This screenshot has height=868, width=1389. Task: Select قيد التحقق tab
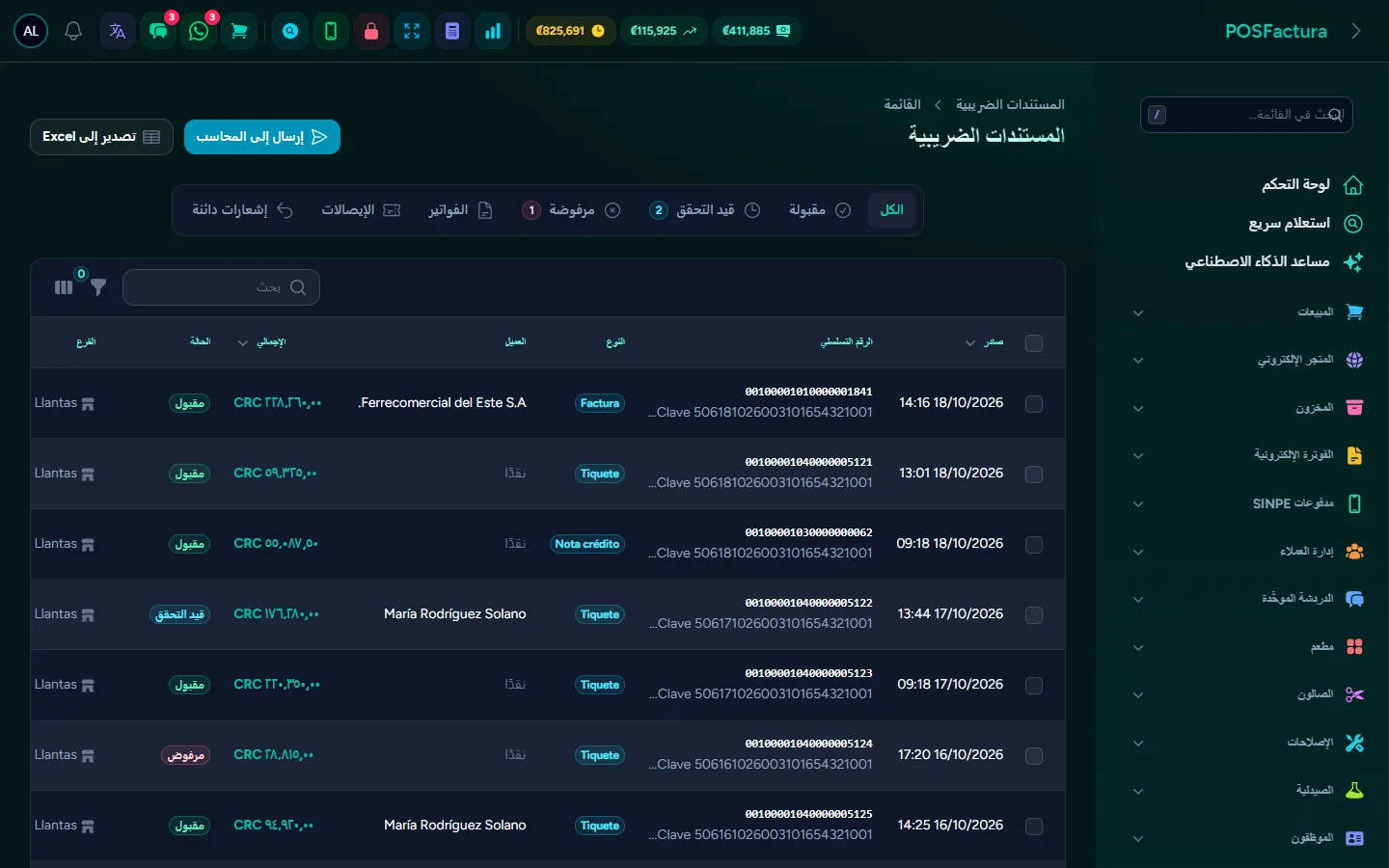[704, 210]
